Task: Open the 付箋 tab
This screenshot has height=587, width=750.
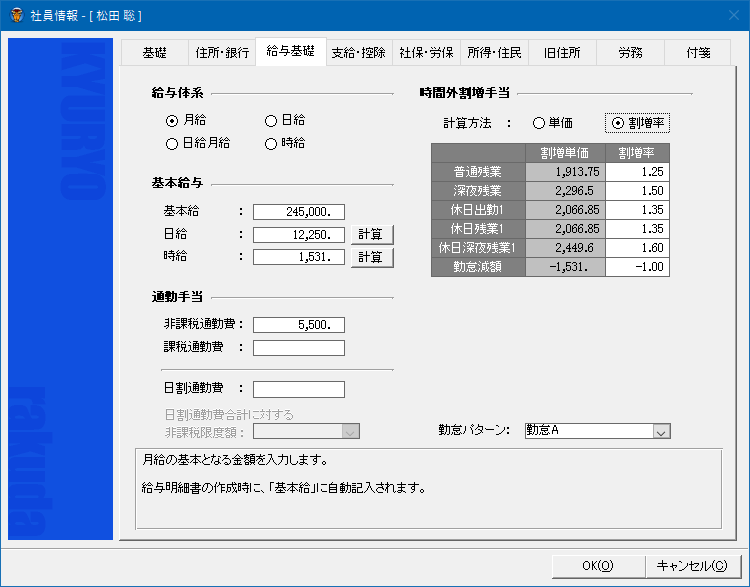Action: (x=698, y=53)
